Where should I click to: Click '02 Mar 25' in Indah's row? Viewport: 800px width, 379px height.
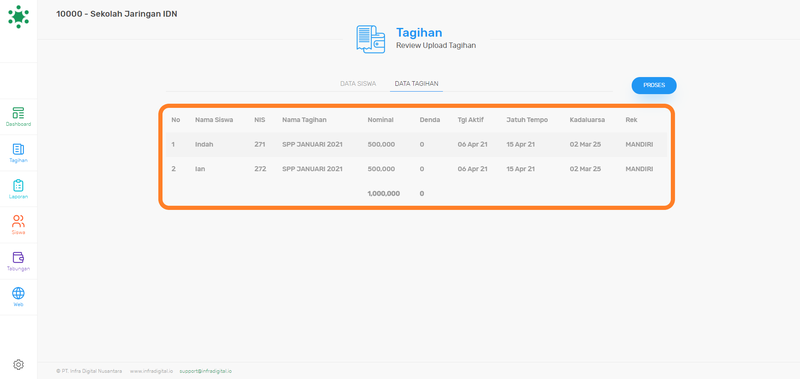point(585,144)
